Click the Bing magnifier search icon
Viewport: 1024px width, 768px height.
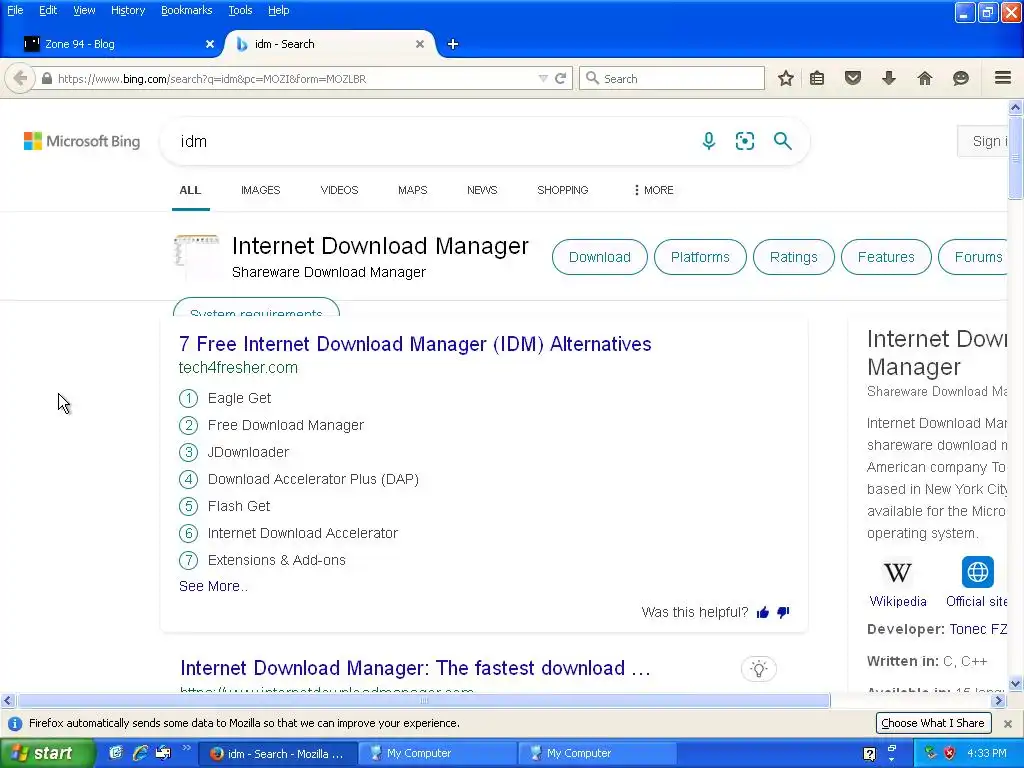click(782, 141)
